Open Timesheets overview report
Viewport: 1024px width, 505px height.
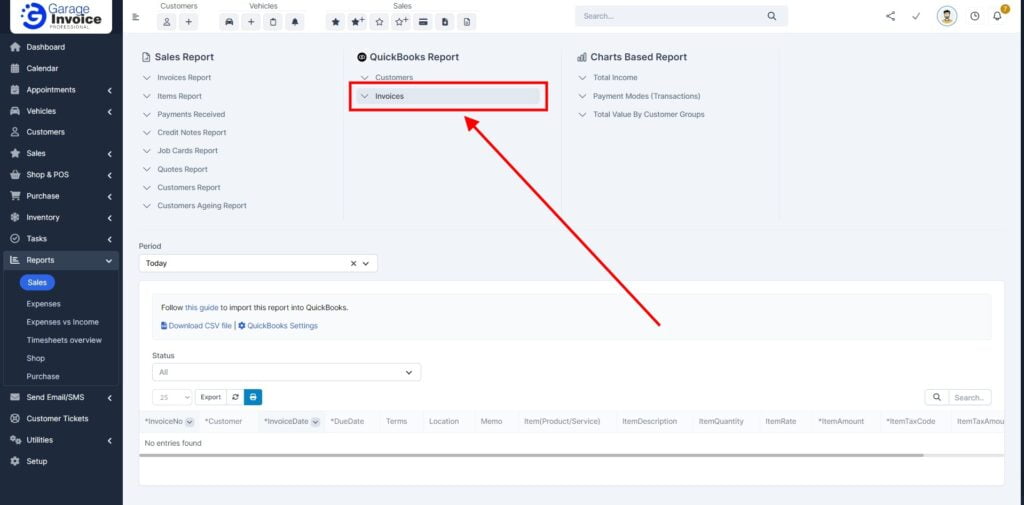click(x=64, y=340)
